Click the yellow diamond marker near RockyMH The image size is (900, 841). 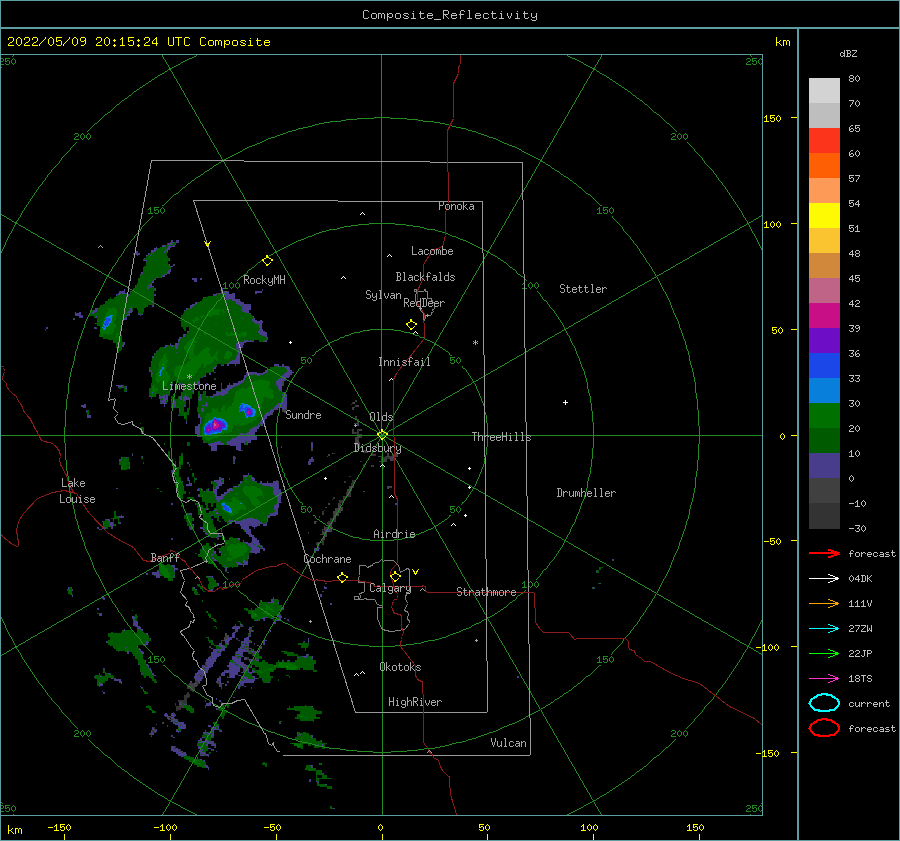267,261
